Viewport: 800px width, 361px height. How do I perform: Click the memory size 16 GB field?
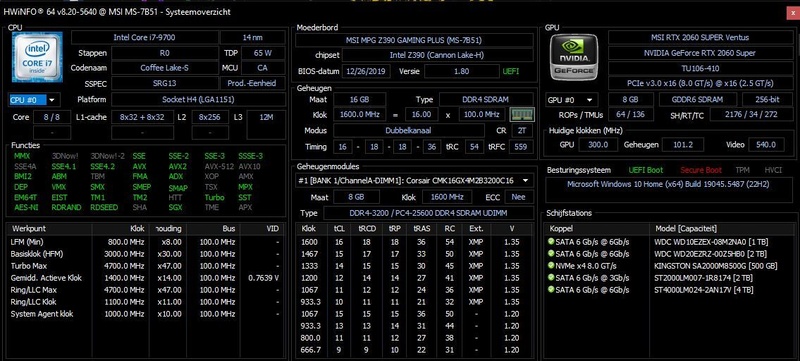(x=360, y=99)
